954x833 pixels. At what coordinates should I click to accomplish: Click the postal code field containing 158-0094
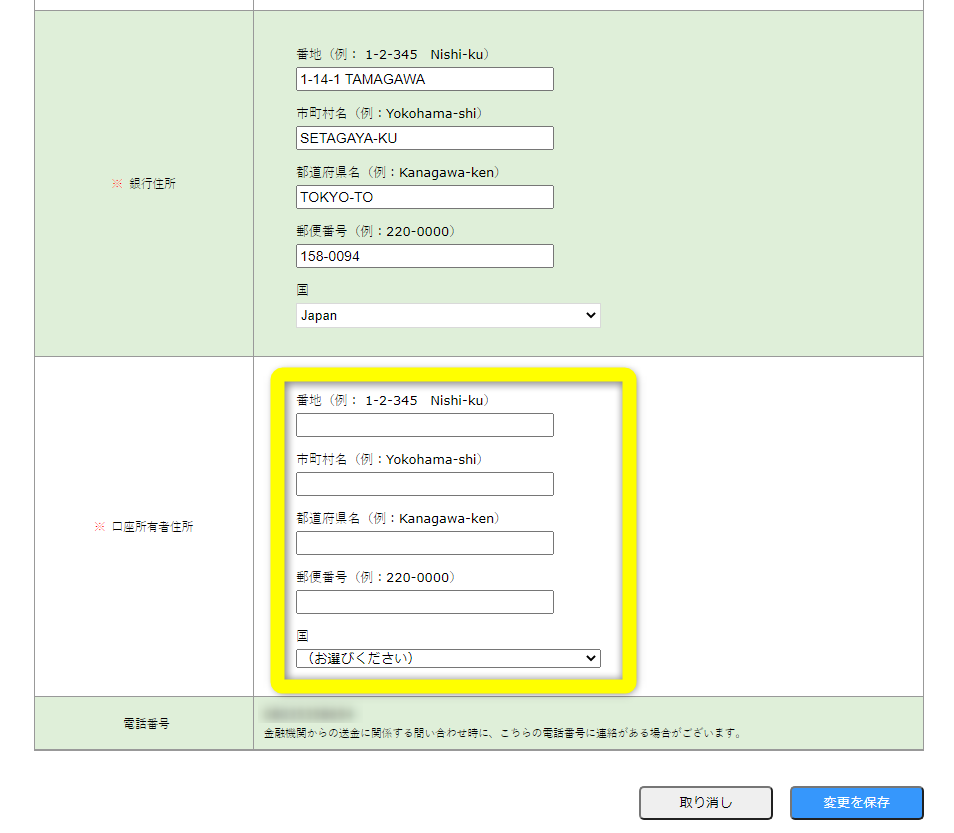[424, 256]
